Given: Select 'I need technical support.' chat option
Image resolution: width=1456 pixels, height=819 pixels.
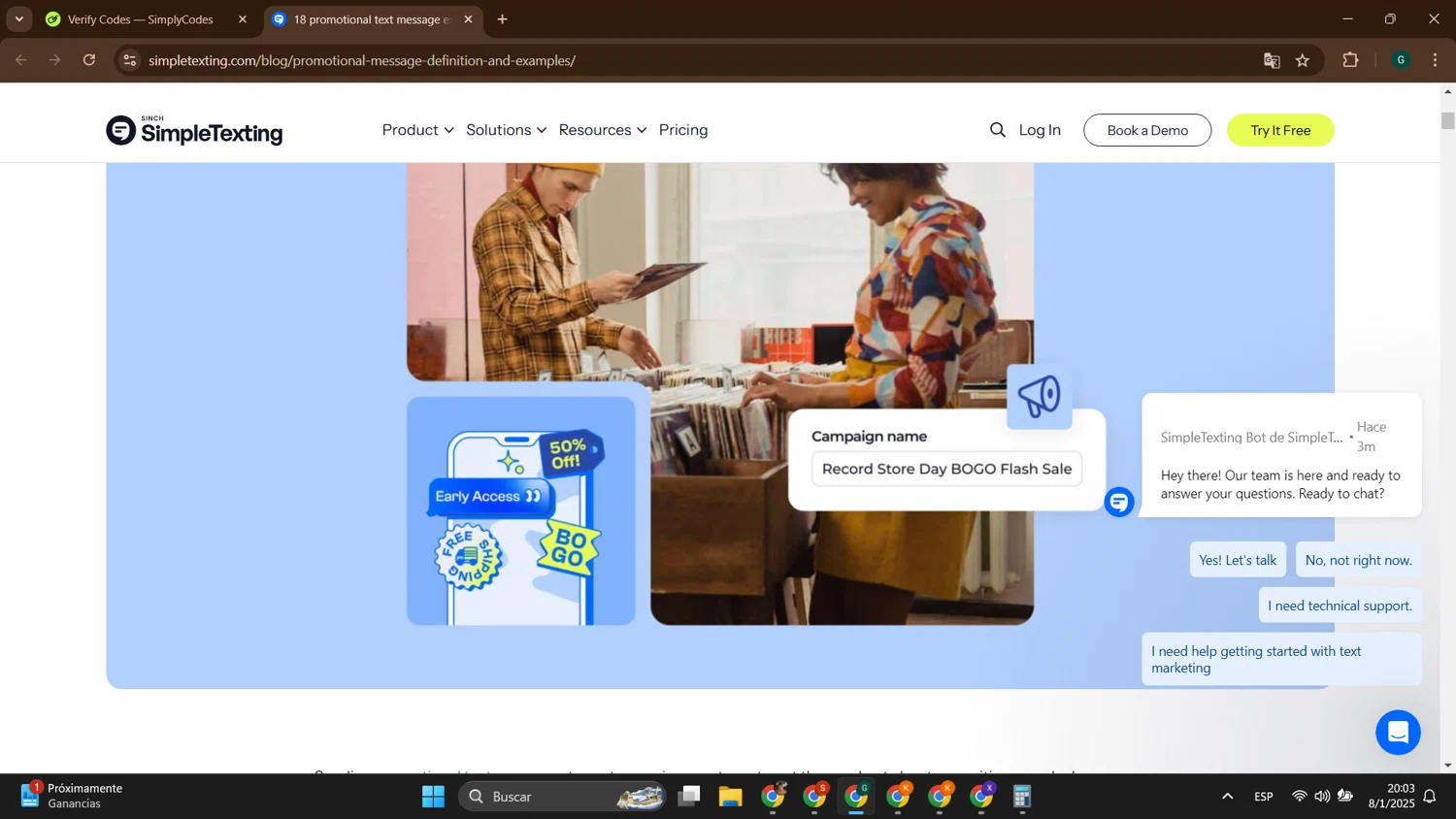Looking at the screenshot, I should point(1340,606).
